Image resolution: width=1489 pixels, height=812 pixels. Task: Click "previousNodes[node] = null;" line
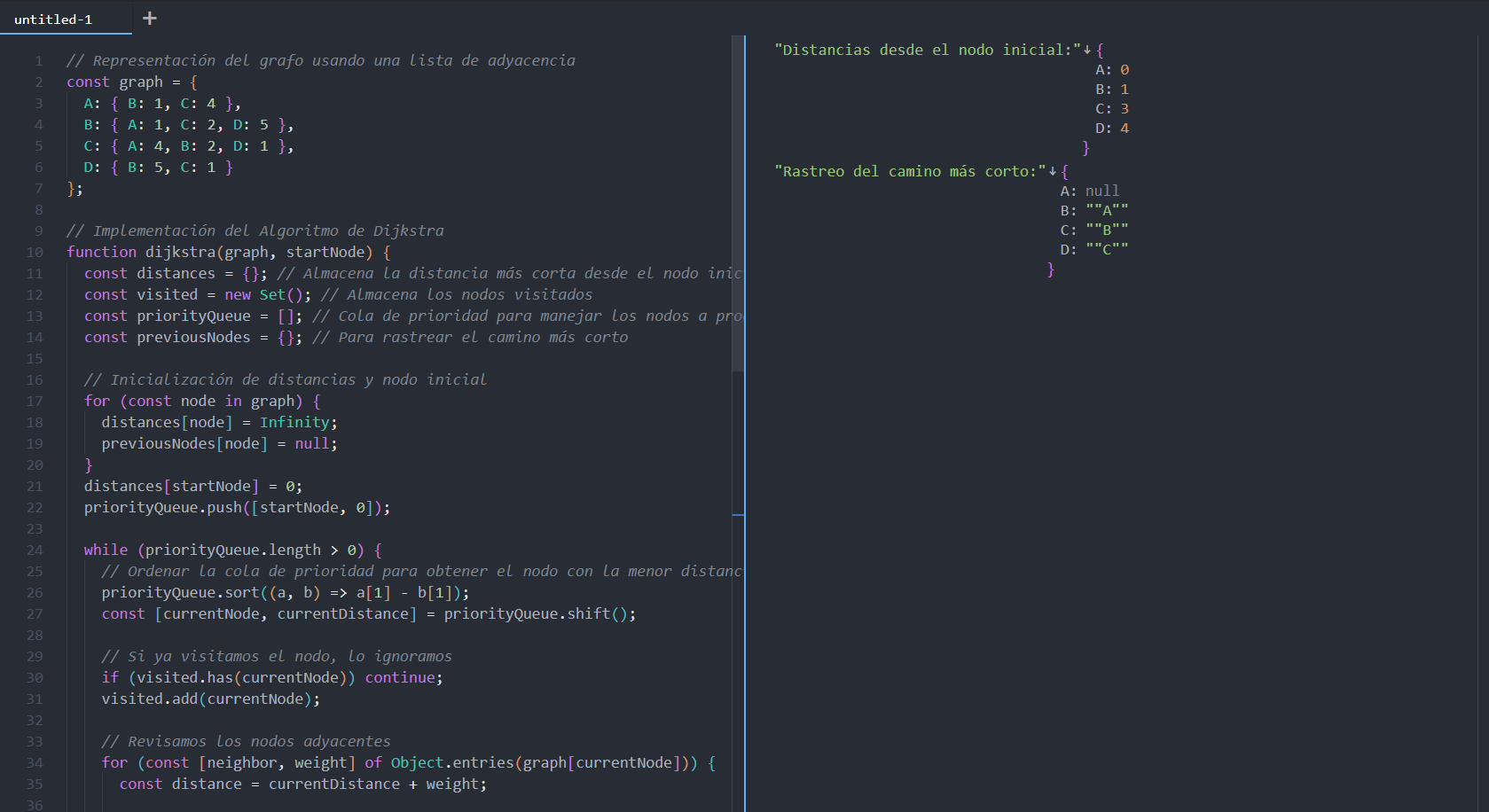pyautogui.click(x=219, y=444)
